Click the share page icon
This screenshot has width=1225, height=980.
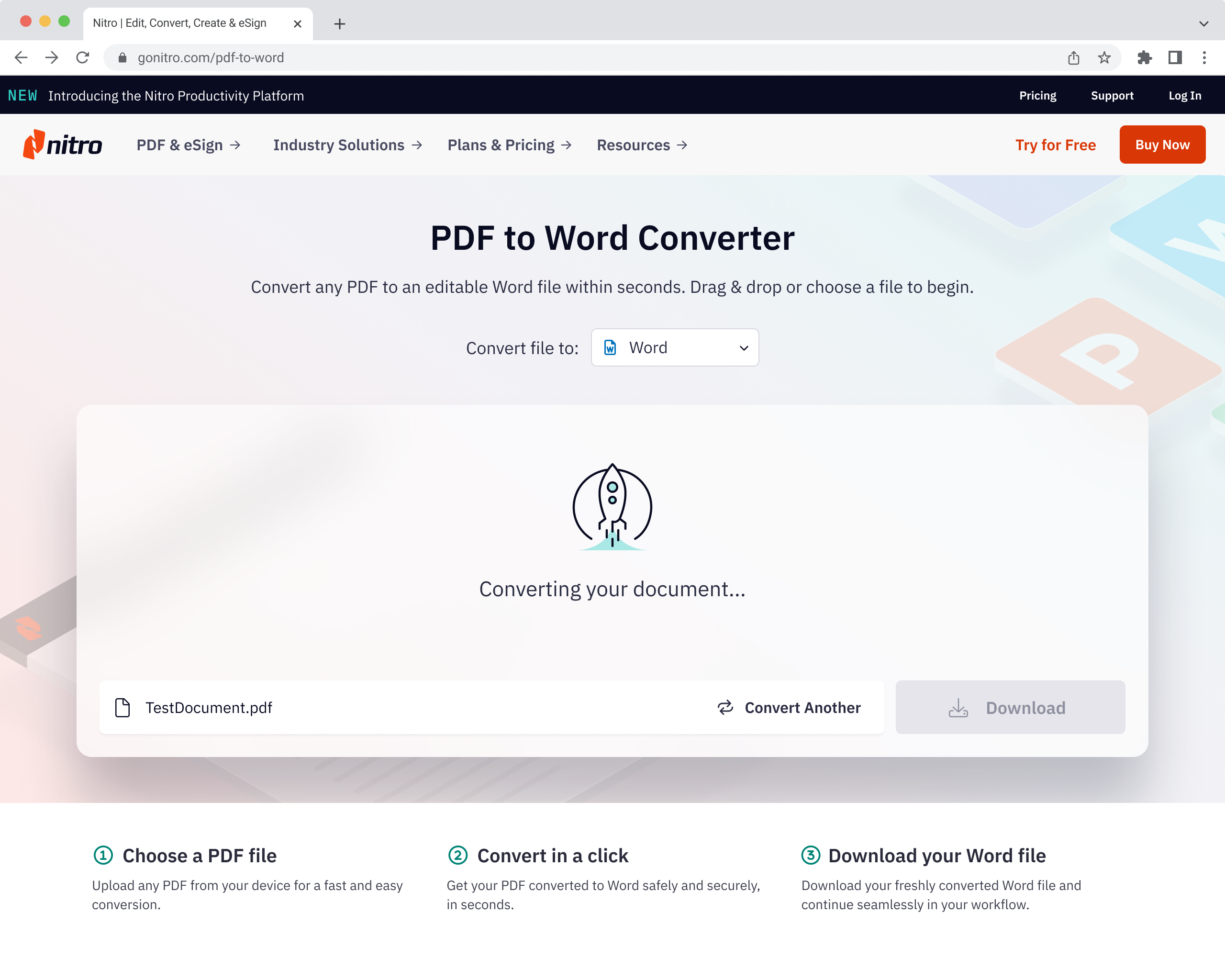1073,57
